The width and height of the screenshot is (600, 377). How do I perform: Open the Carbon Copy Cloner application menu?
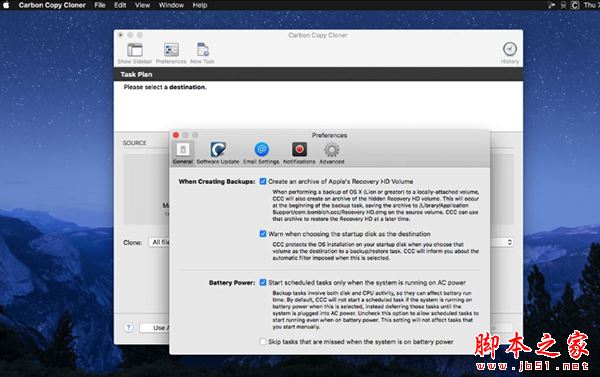[52, 5]
